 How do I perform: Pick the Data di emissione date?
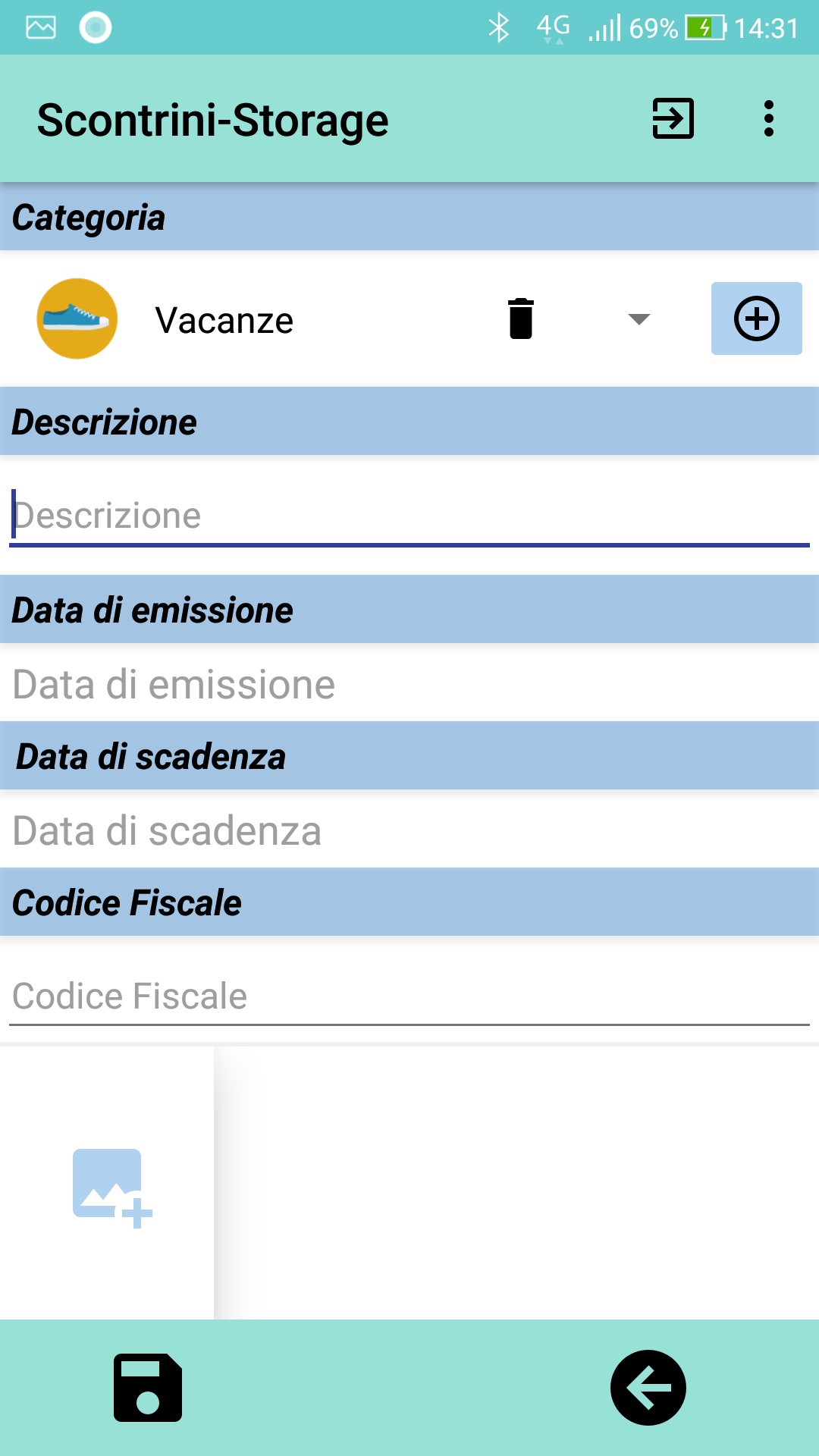pos(409,684)
